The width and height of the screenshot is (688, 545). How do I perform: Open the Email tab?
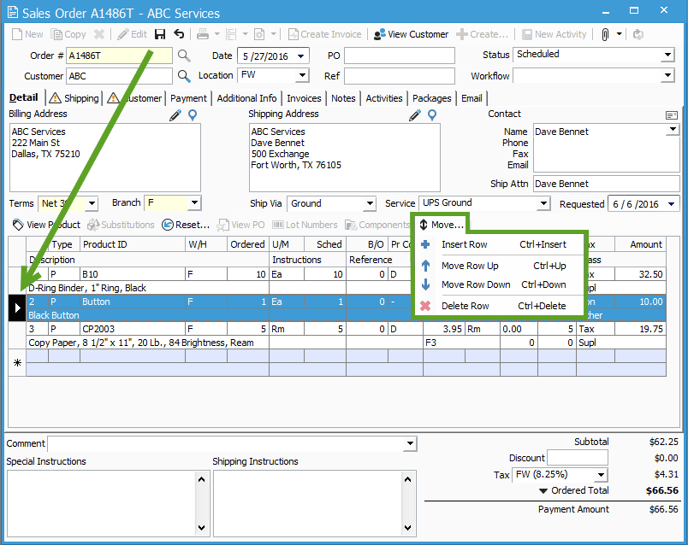pyautogui.click(x=472, y=98)
